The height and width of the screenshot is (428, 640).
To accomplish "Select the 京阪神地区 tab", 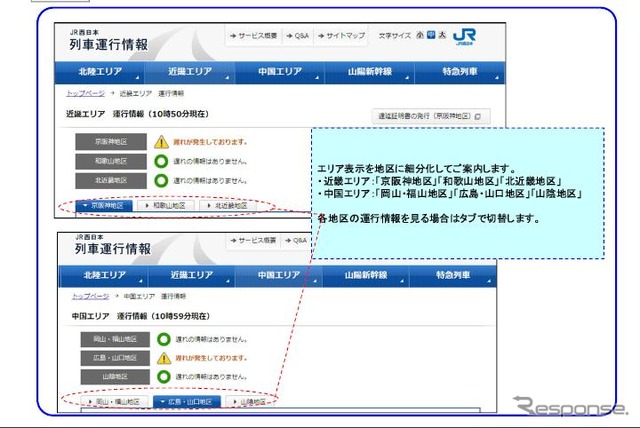I will 104,206.
